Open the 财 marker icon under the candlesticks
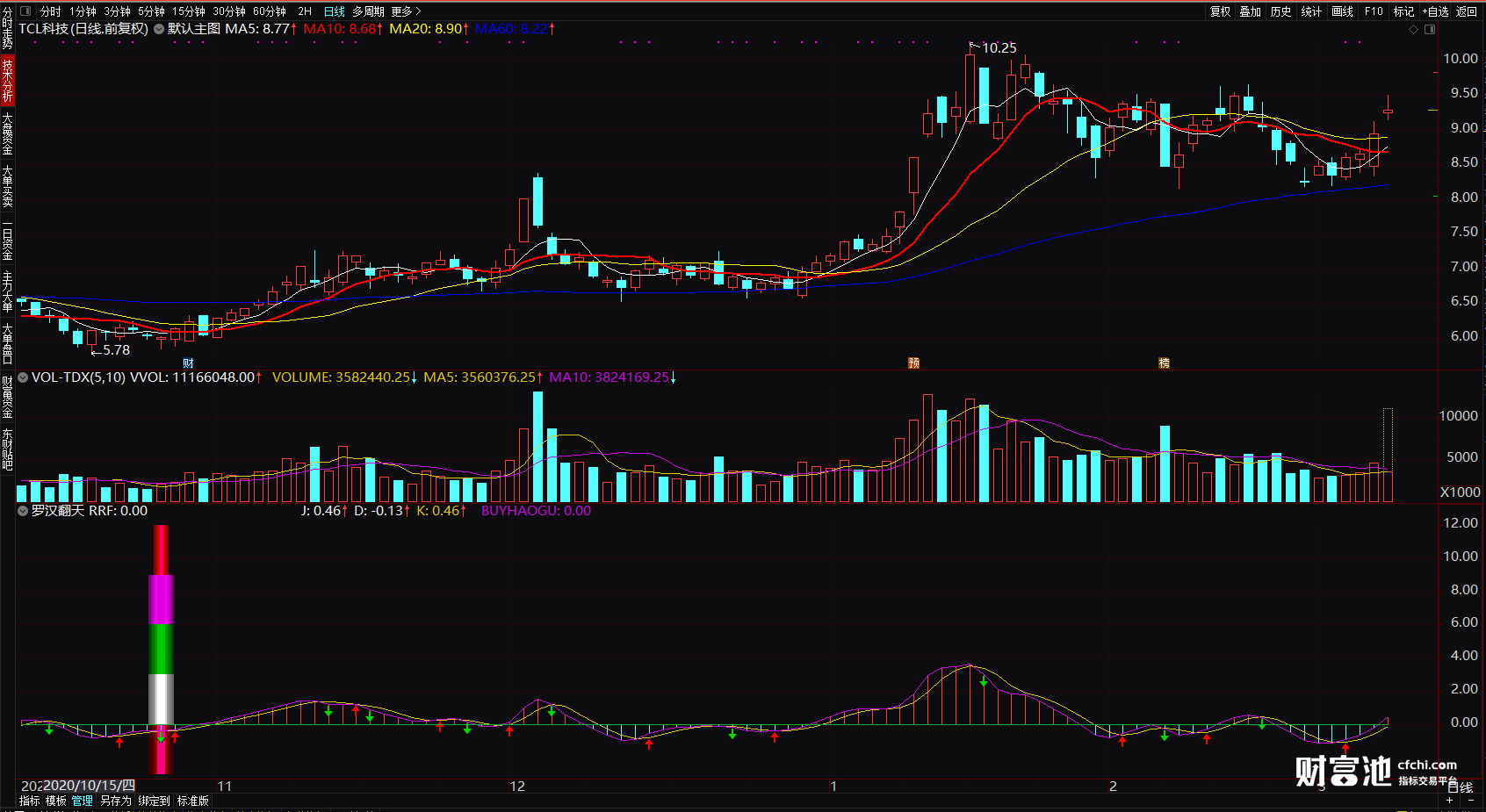The image size is (1486, 812). point(188,363)
